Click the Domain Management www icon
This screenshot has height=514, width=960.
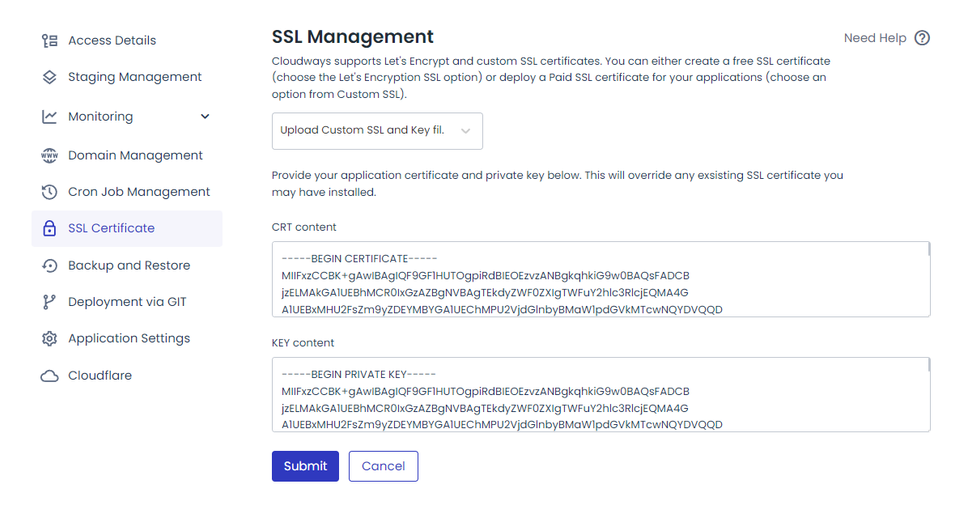49,156
